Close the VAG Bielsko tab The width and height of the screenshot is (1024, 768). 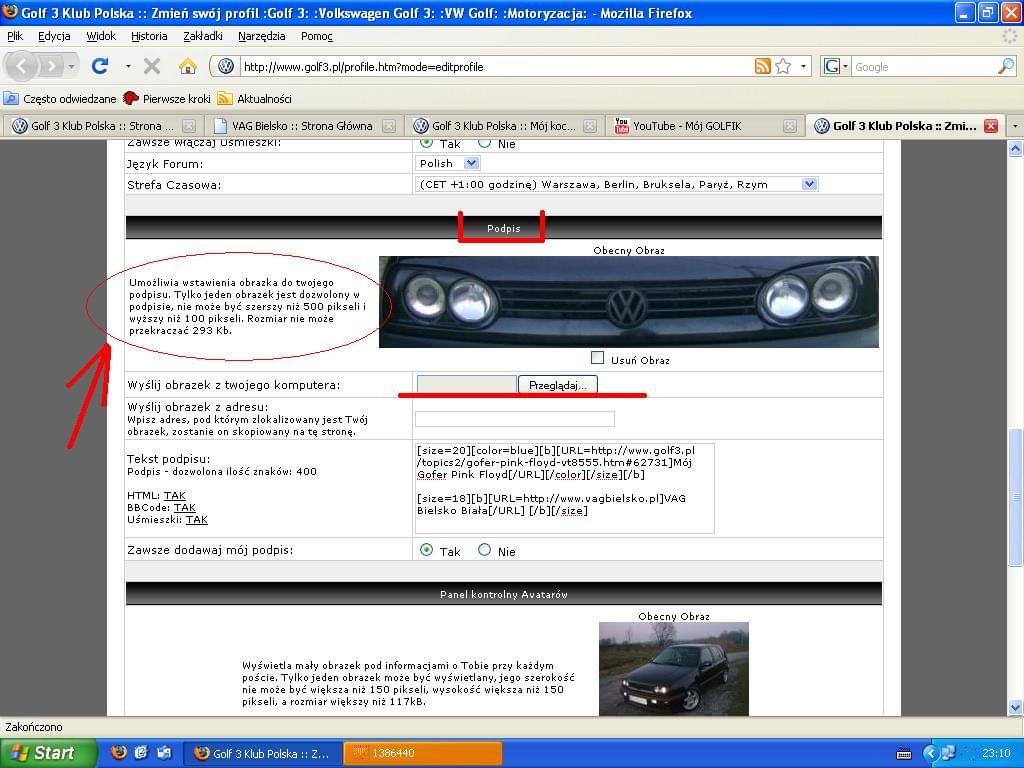click(389, 126)
